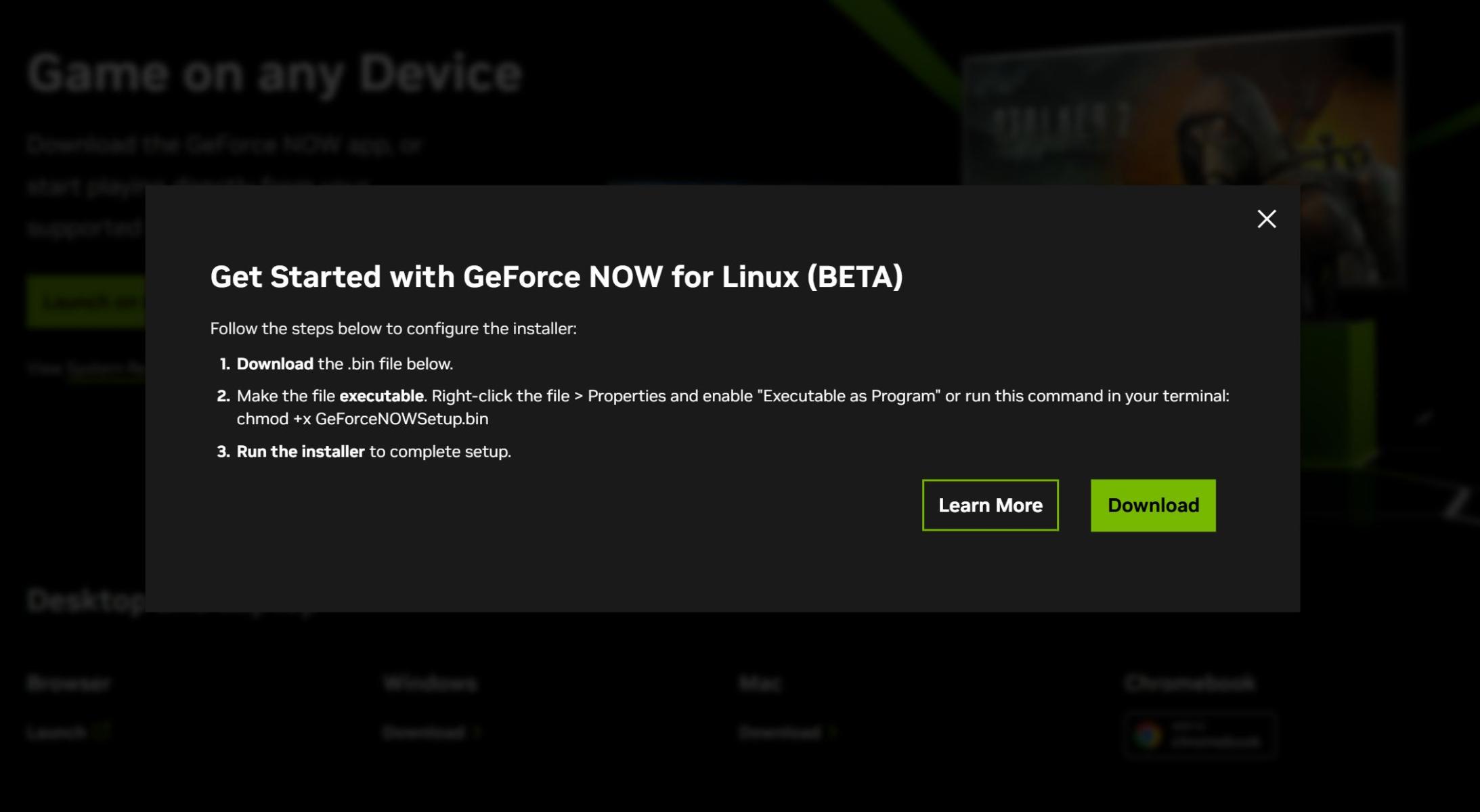Click the blurred Chromebook column heading
This screenshot has width=1480, height=812.
pyautogui.click(x=1189, y=683)
